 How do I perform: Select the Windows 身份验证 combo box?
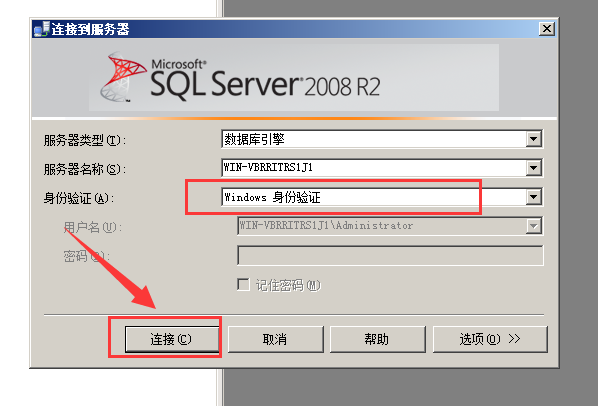pyautogui.click(x=382, y=197)
